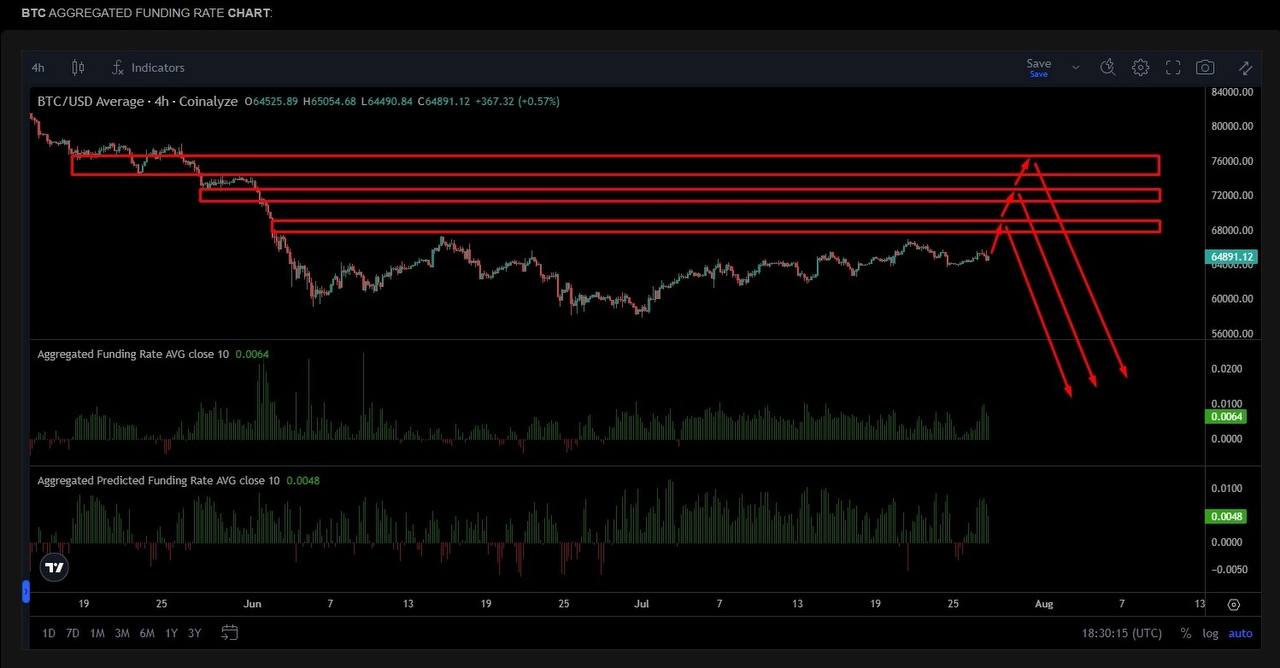Image resolution: width=1280 pixels, height=668 pixels.
Task: Select the 3M date range
Action: point(122,633)
